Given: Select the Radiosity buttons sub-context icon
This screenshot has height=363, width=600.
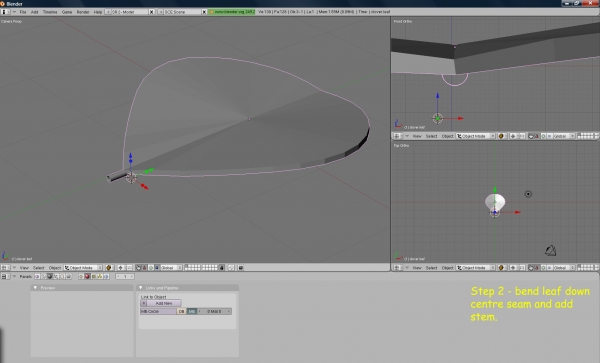Looking at the screenshot, I should [100, 276].
